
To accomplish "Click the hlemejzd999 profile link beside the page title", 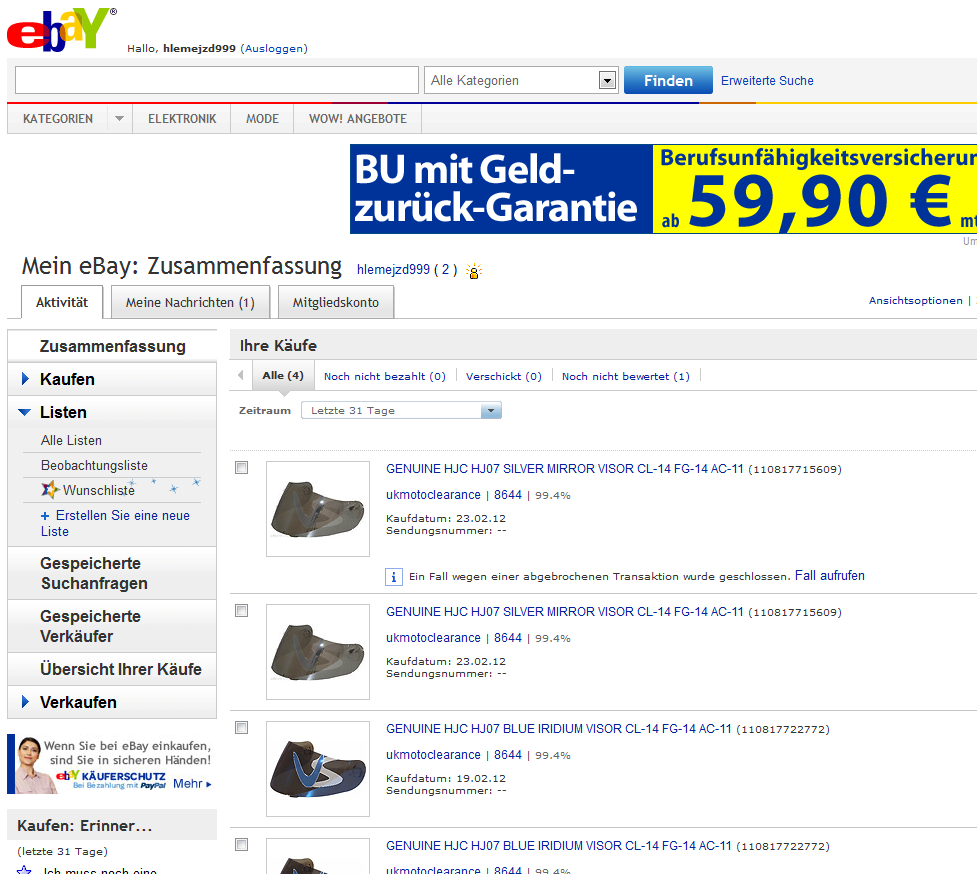I will [393, 270].
